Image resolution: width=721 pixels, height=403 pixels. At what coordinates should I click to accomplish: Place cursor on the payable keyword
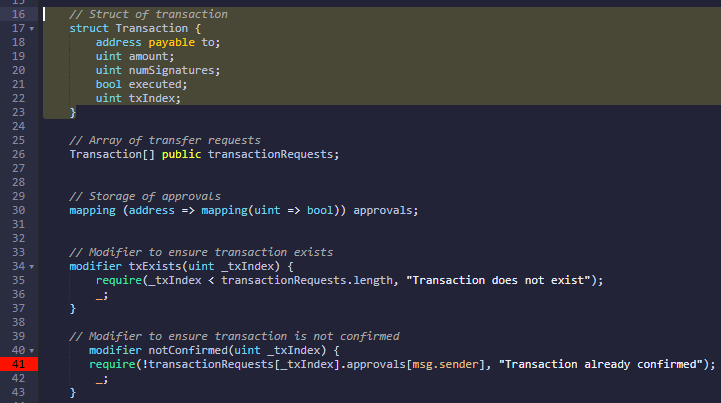172,42
